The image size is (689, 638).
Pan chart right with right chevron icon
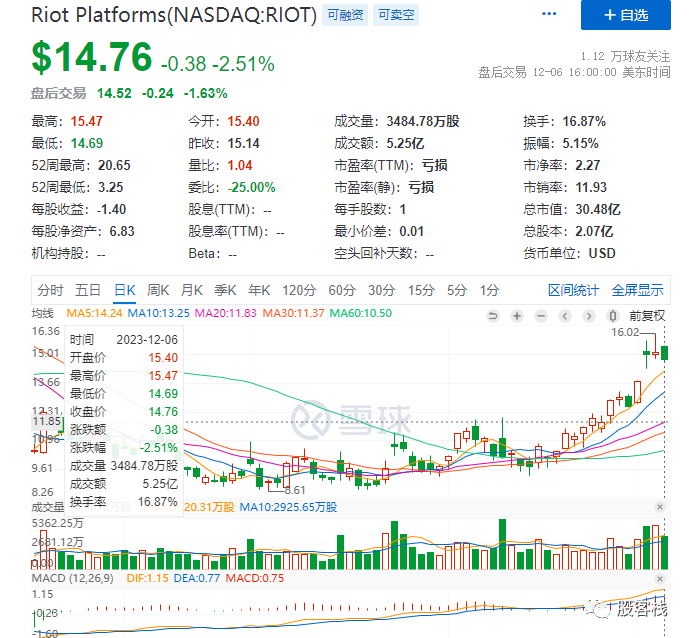(589, 315)
